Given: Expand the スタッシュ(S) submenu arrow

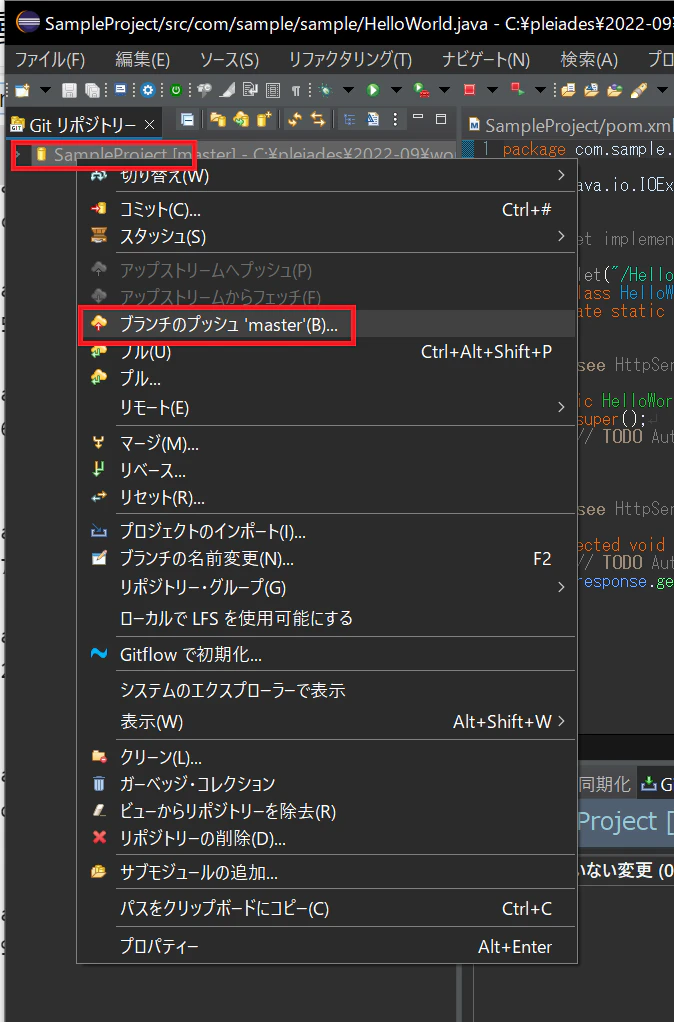Looking at the screenshot, I should coord(561,236).
